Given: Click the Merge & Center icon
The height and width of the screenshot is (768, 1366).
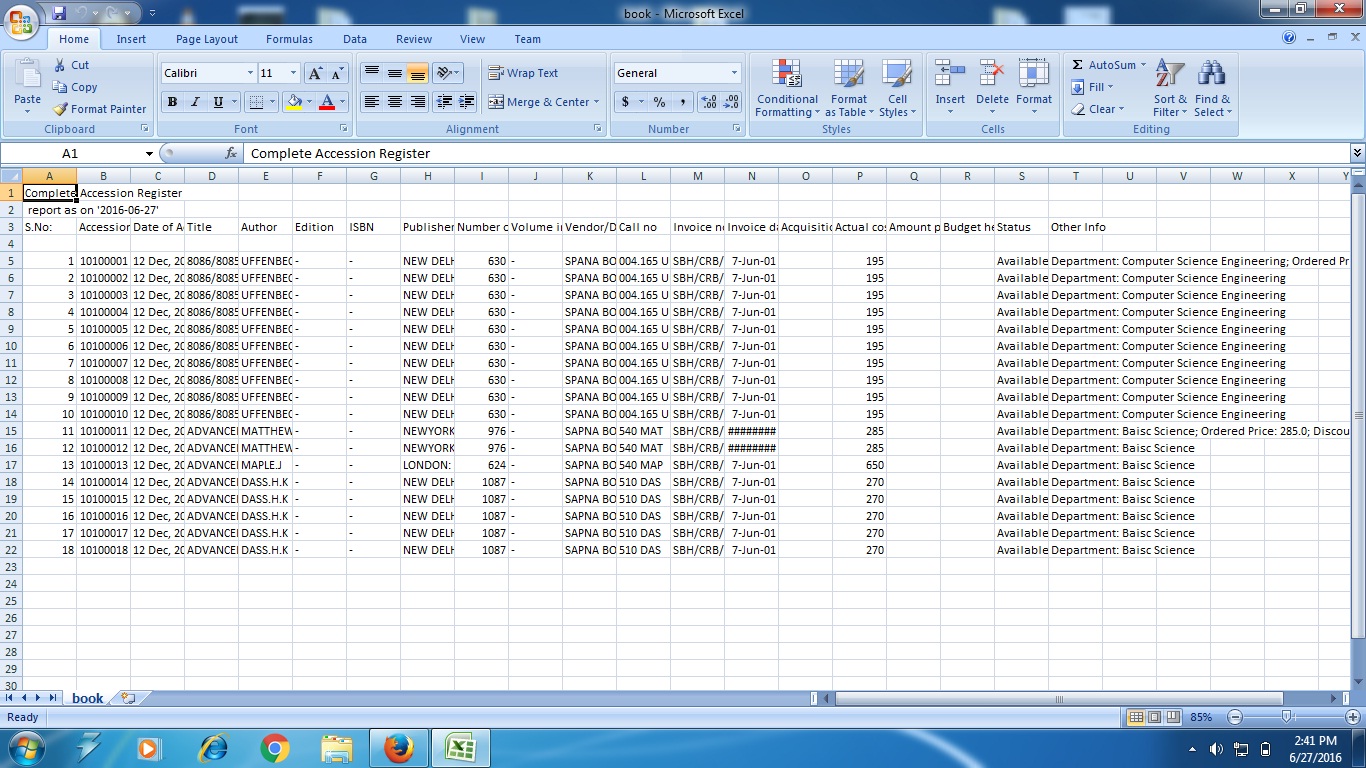Looking at the screenshot, I should [496, 102].
